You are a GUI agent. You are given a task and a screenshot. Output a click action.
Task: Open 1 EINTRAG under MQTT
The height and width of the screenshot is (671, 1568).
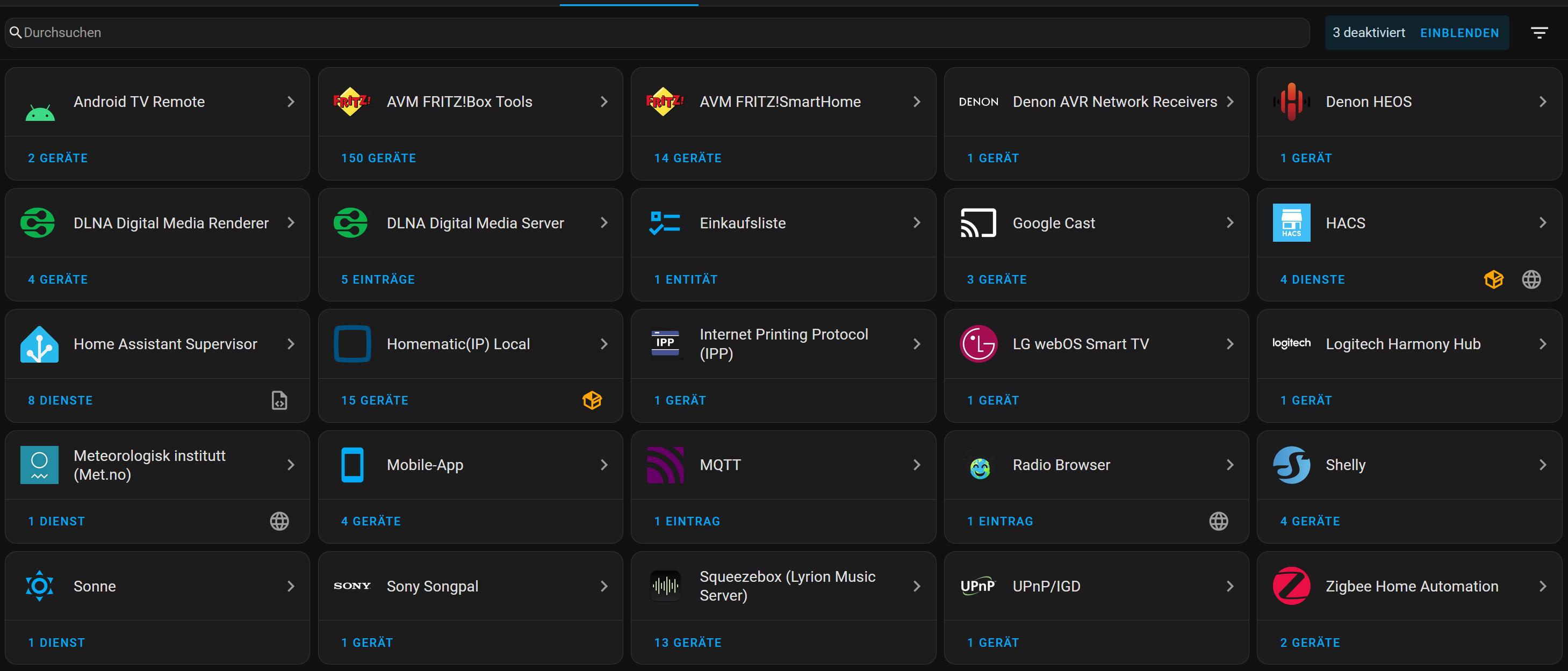(687, 521)
